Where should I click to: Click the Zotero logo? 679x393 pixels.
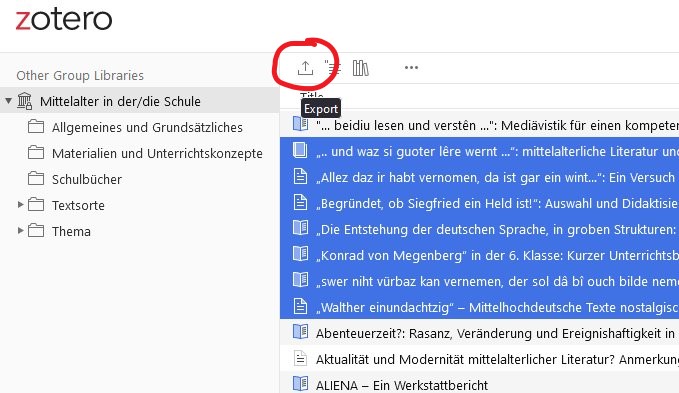(64, 20)
